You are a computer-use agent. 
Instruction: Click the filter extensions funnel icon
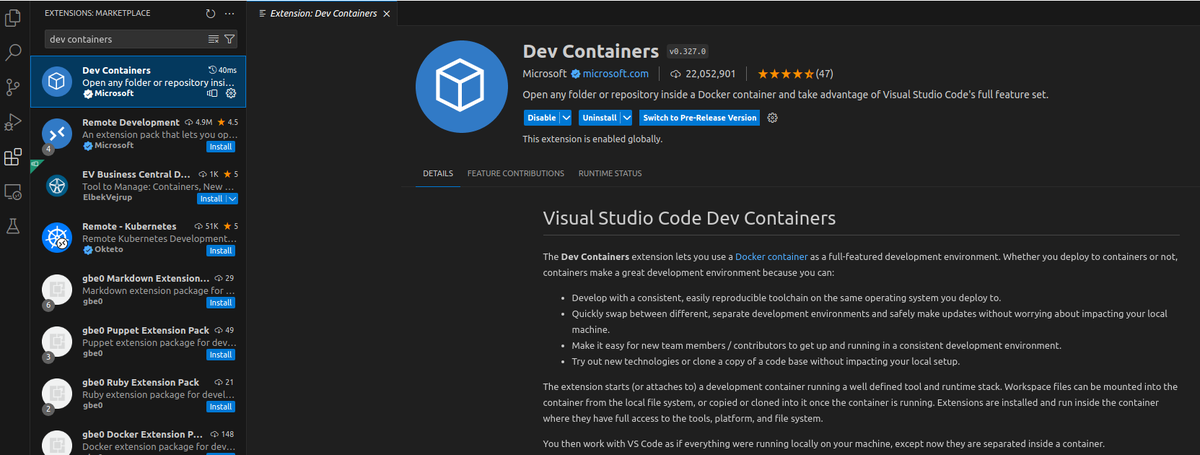coord(230,39)
